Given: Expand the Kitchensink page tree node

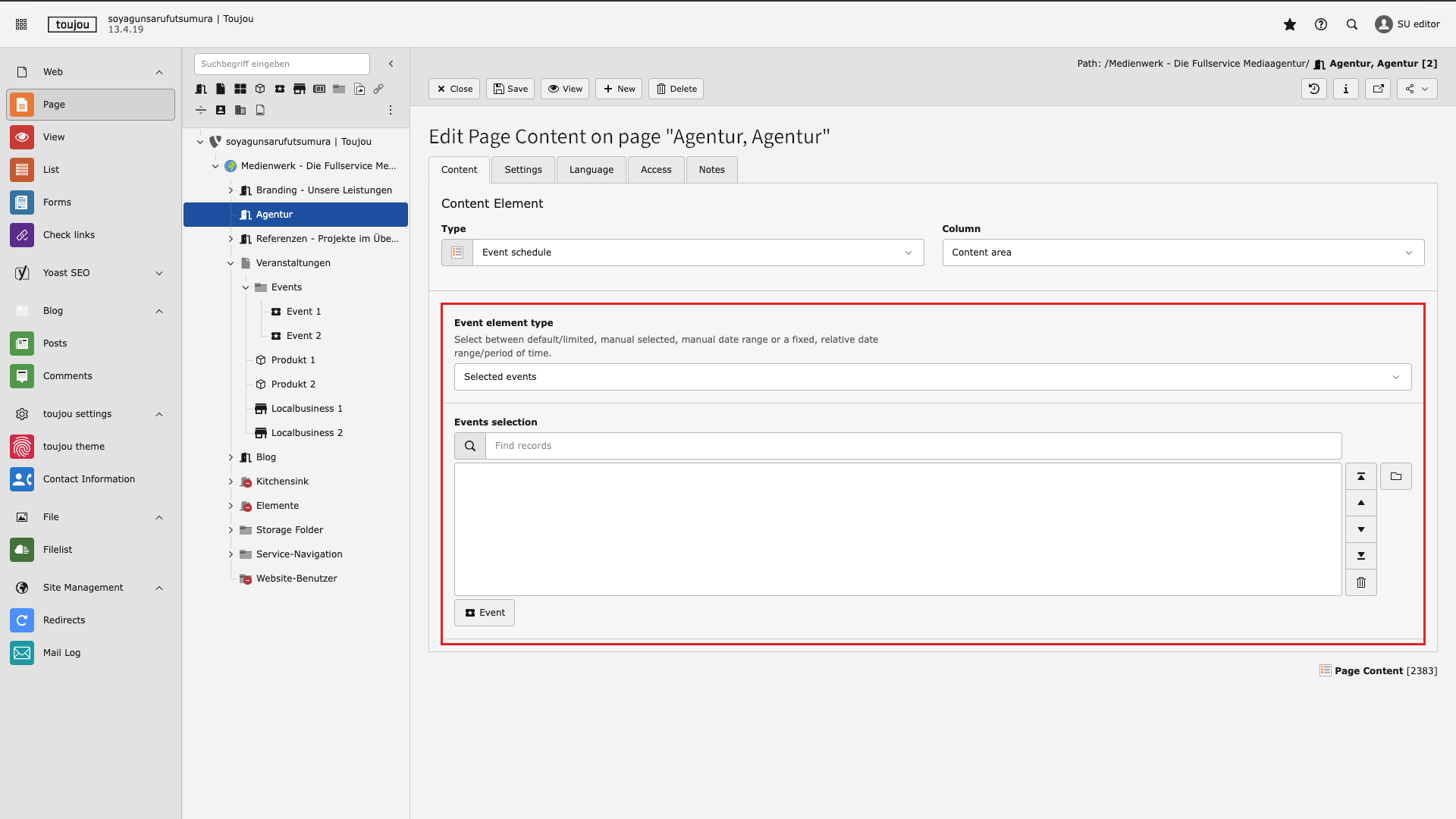Looking at the screenshot, I should click(231, 482).
